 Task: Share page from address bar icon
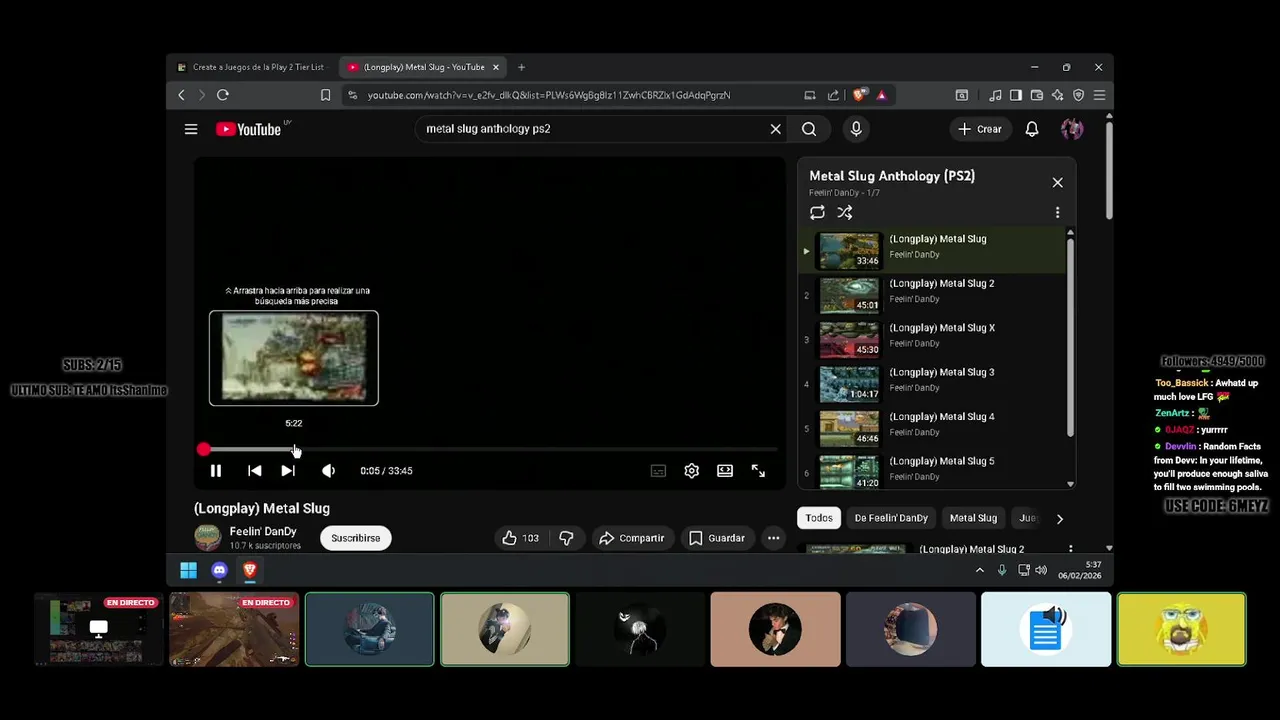(x=833, y=95)
